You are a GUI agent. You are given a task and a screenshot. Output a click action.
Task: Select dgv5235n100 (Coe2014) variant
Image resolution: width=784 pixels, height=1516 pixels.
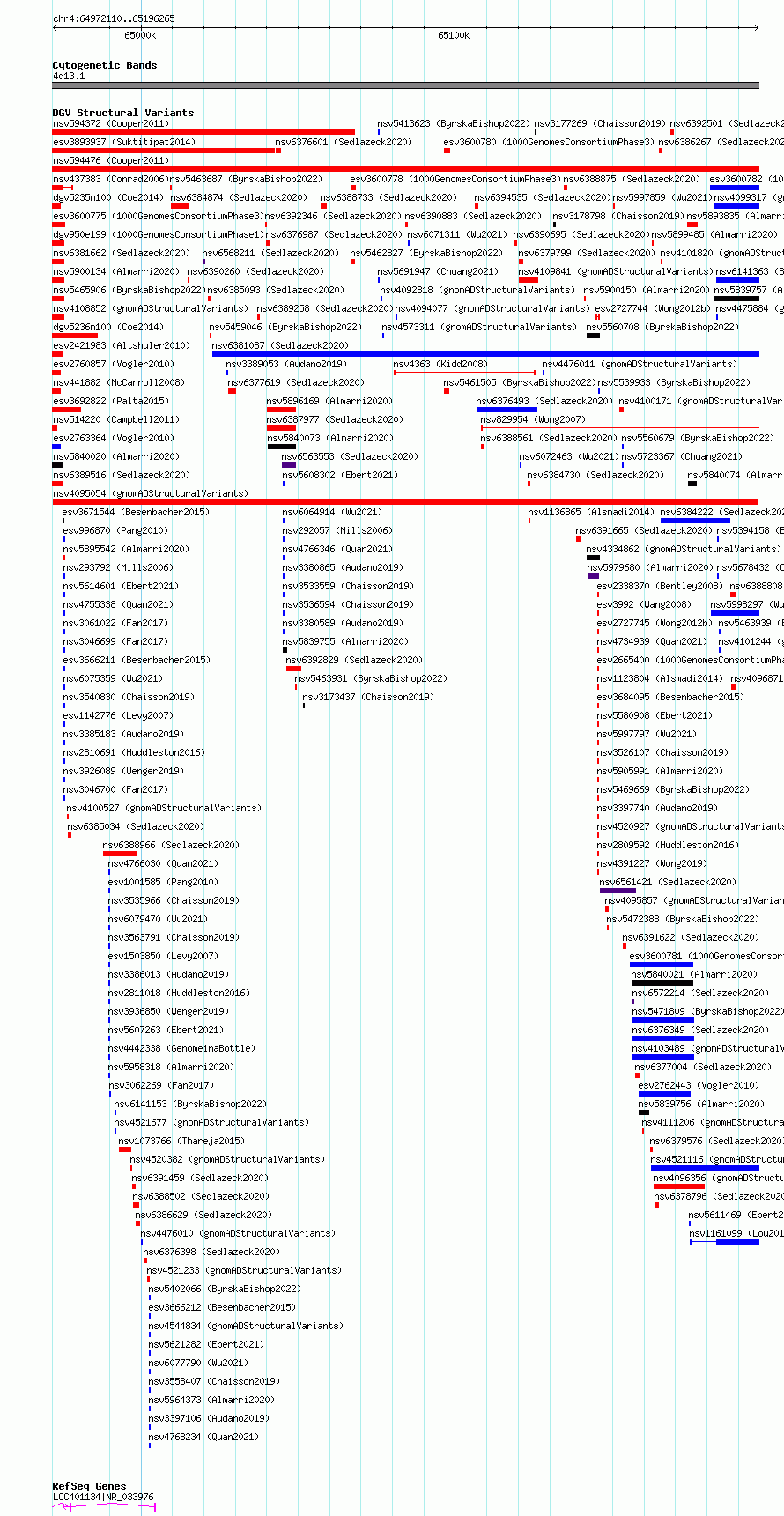tap(107, 198)
